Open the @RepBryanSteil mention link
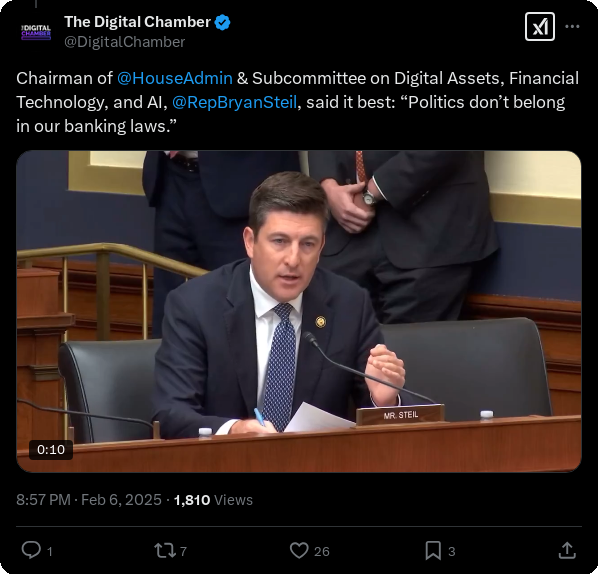The width and height of the screenshot is (598, 574). tap(234, 102)
